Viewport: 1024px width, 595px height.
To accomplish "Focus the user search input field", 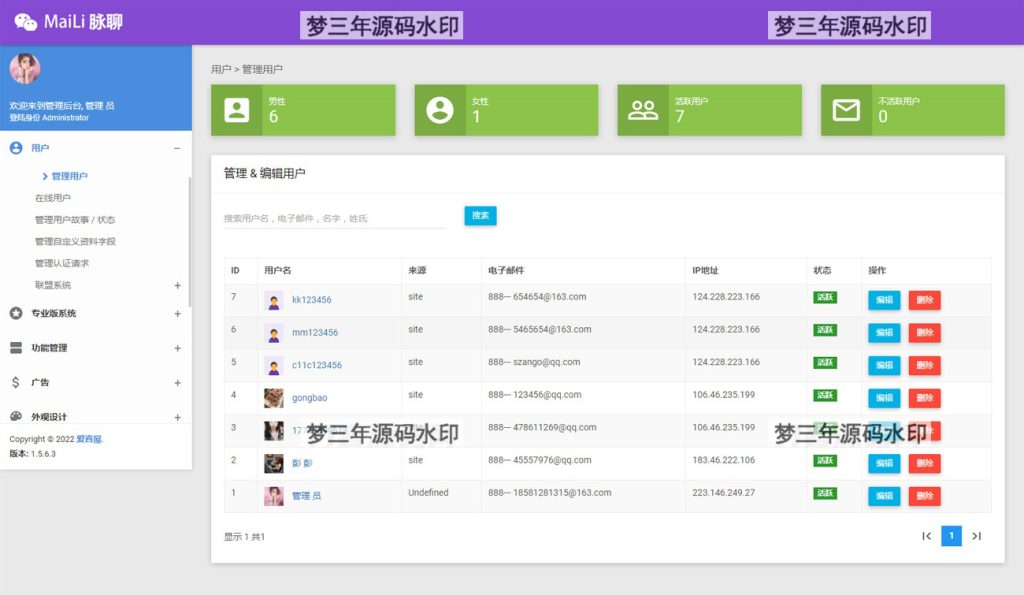I will click(334, 218).
